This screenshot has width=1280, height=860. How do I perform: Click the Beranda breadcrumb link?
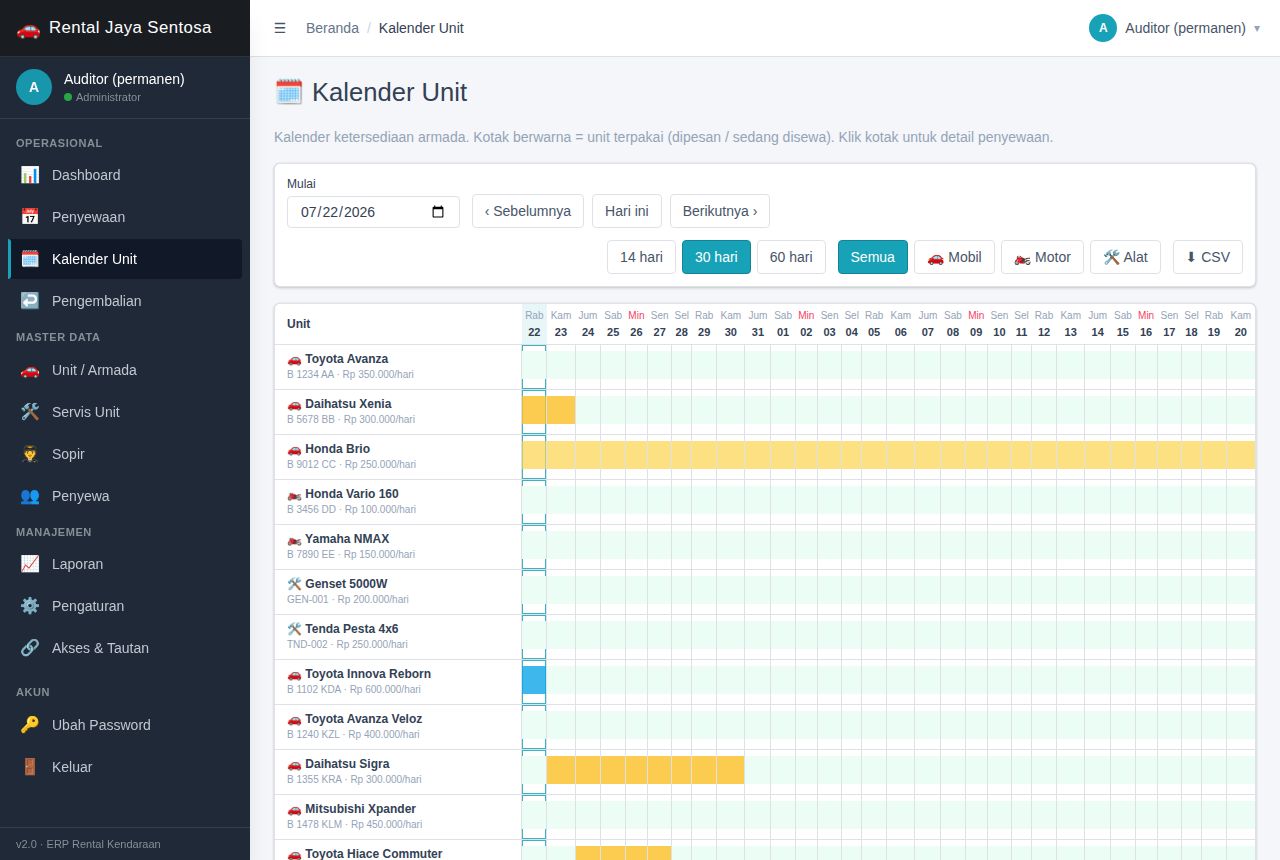click(x=332, y=28)
